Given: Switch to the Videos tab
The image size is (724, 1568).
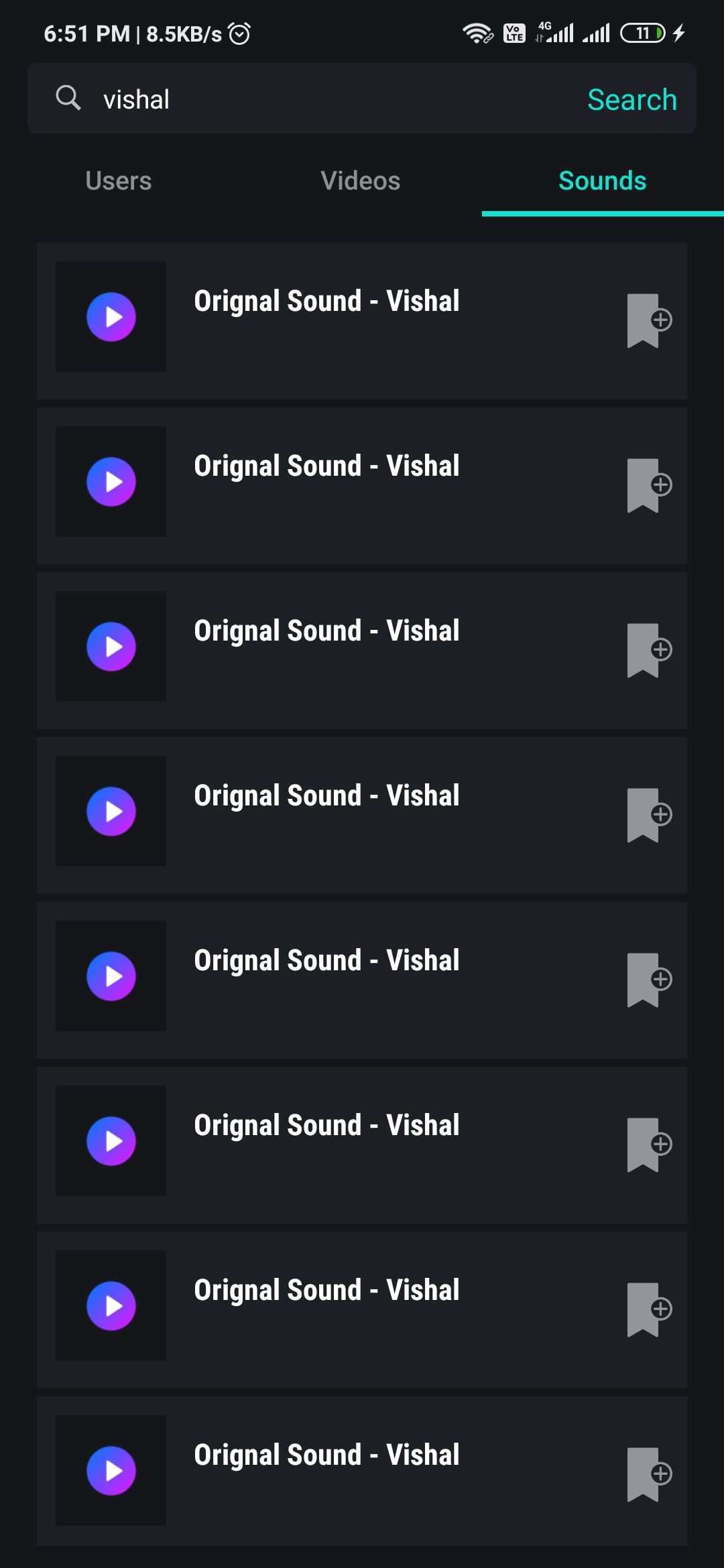Looking at the screenshot, I should [361, 181].
